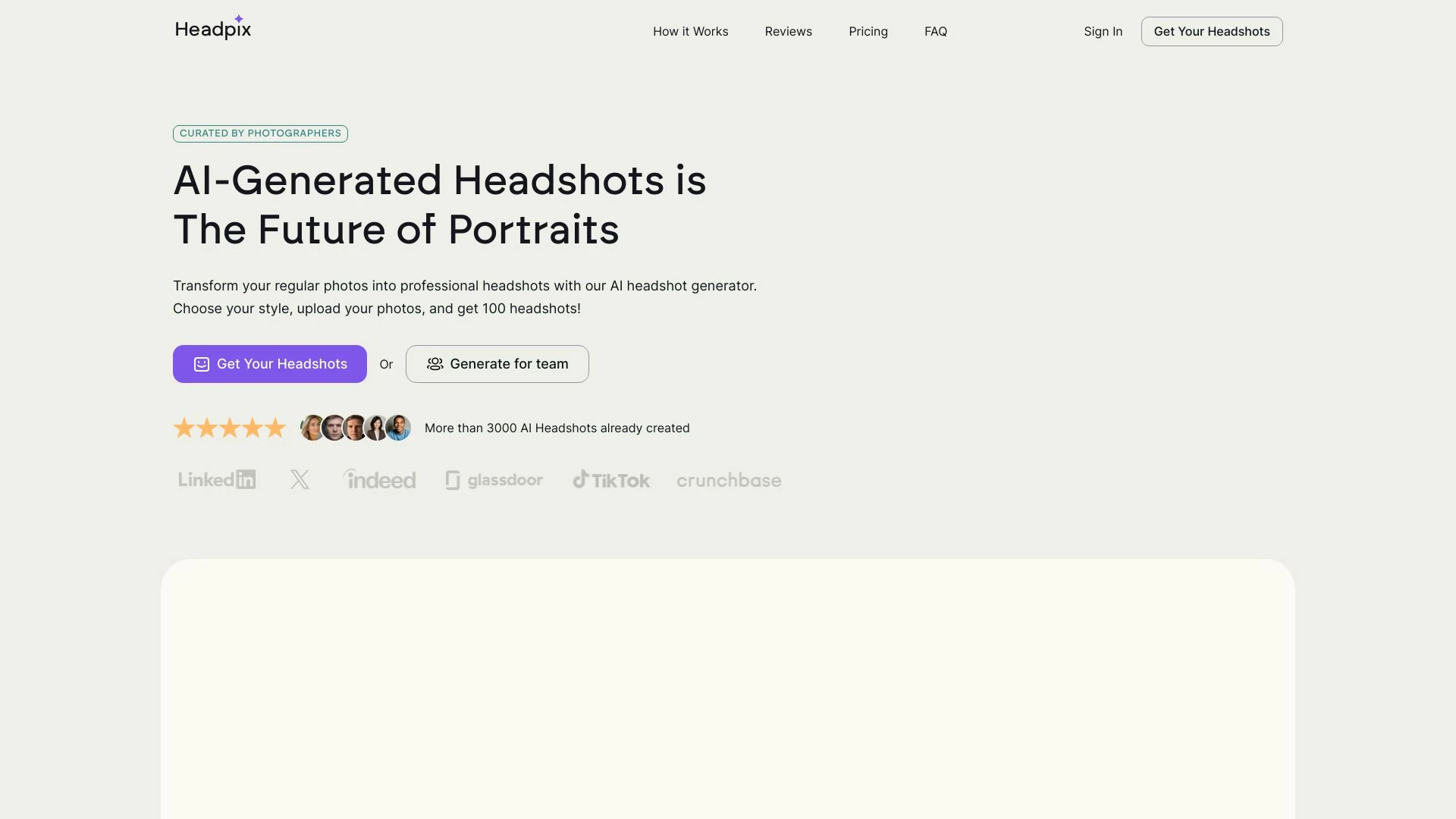The height and width of the screenshot is (819, 1456).
Task: Click the Generate for team button
Action: 497,364
